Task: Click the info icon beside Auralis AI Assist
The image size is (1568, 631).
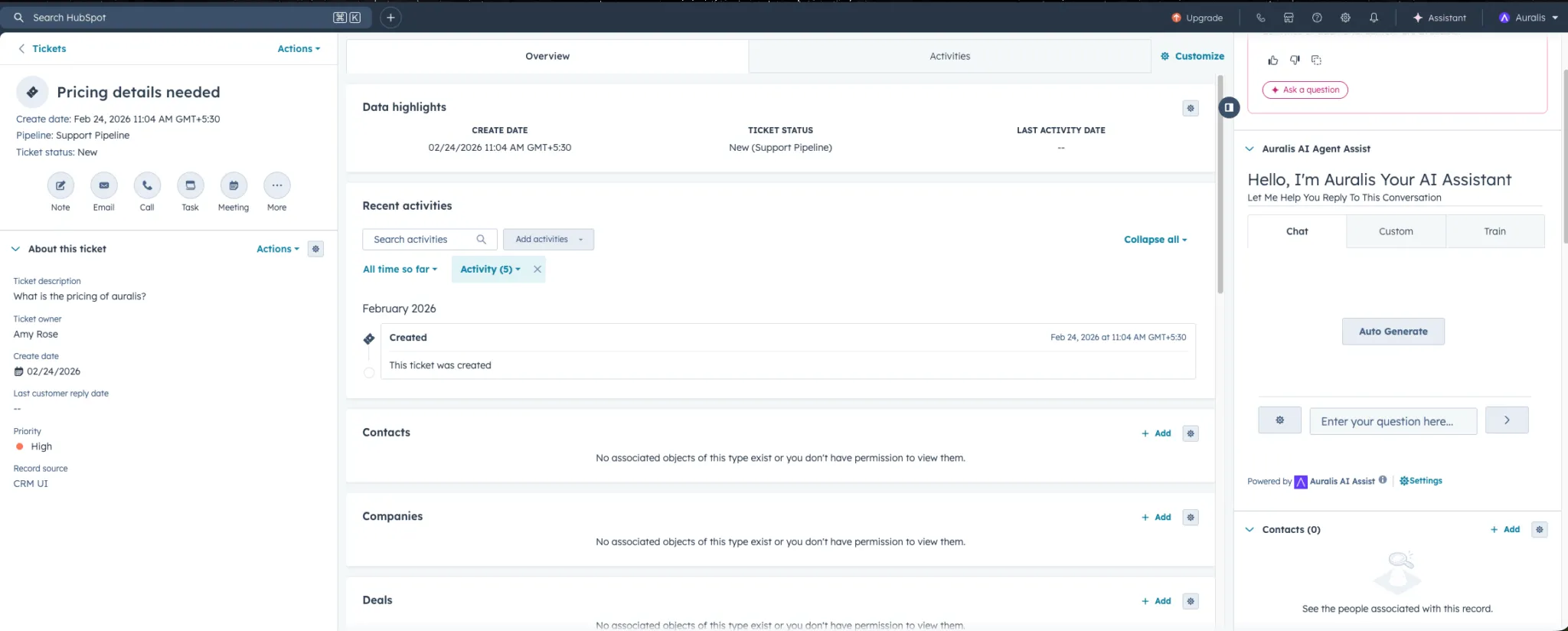Action: tap(1383, 480)
